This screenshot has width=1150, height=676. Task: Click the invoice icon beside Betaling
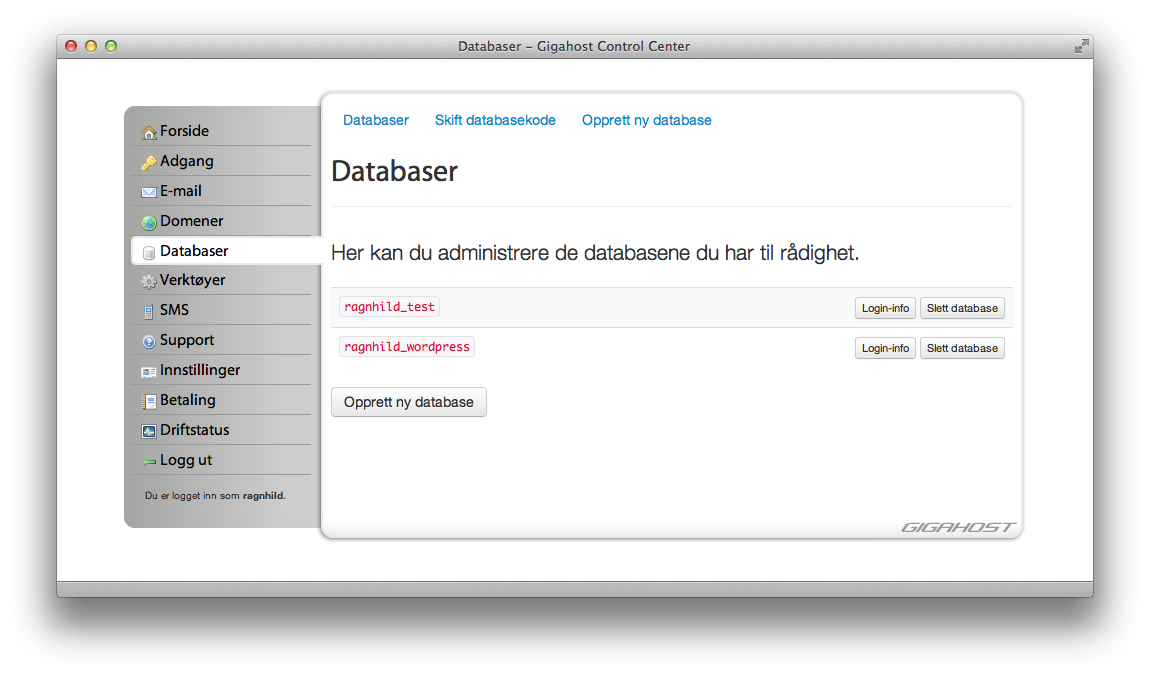pos(149,402)
